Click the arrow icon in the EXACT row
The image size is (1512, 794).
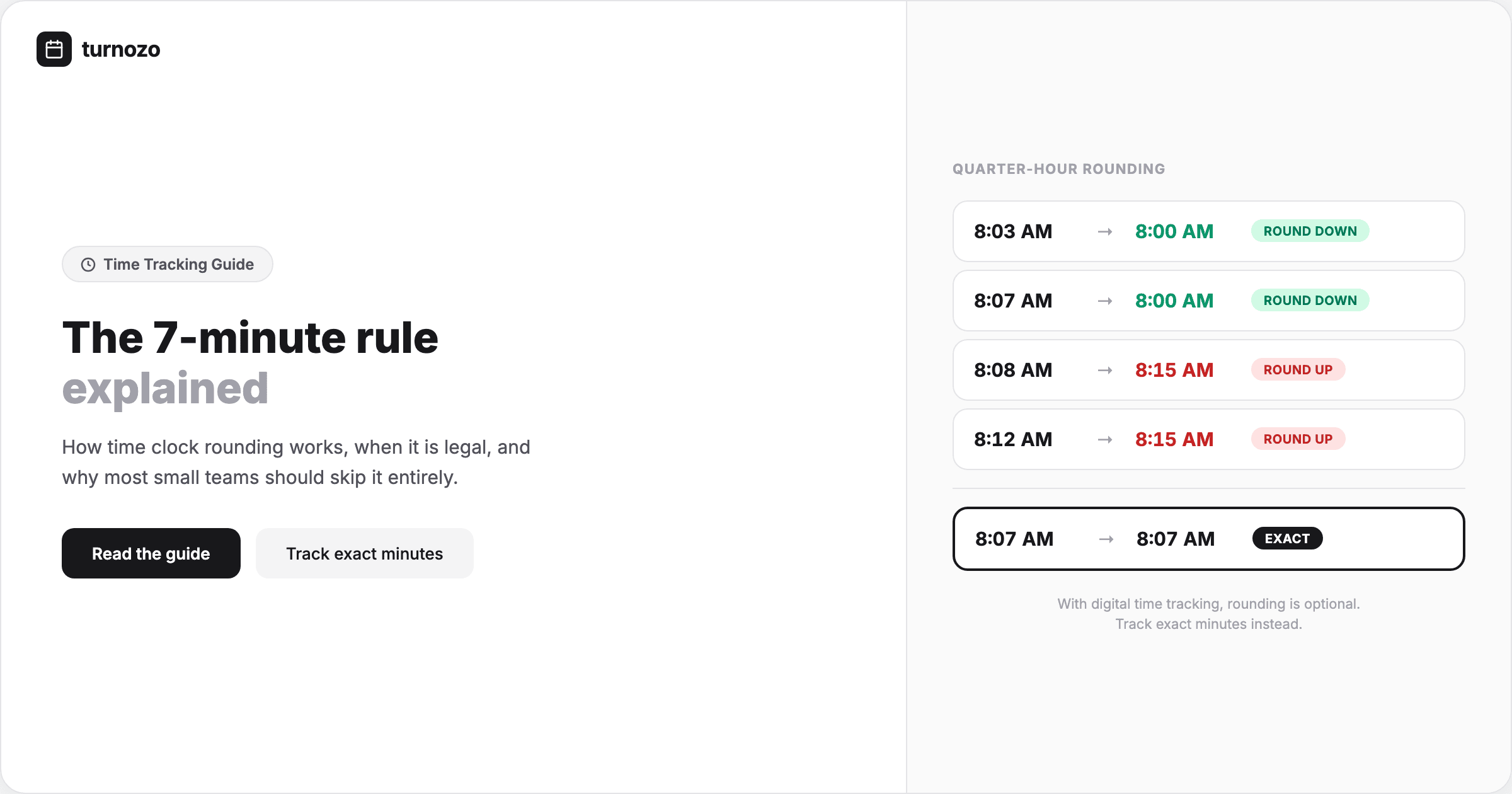1107,539
